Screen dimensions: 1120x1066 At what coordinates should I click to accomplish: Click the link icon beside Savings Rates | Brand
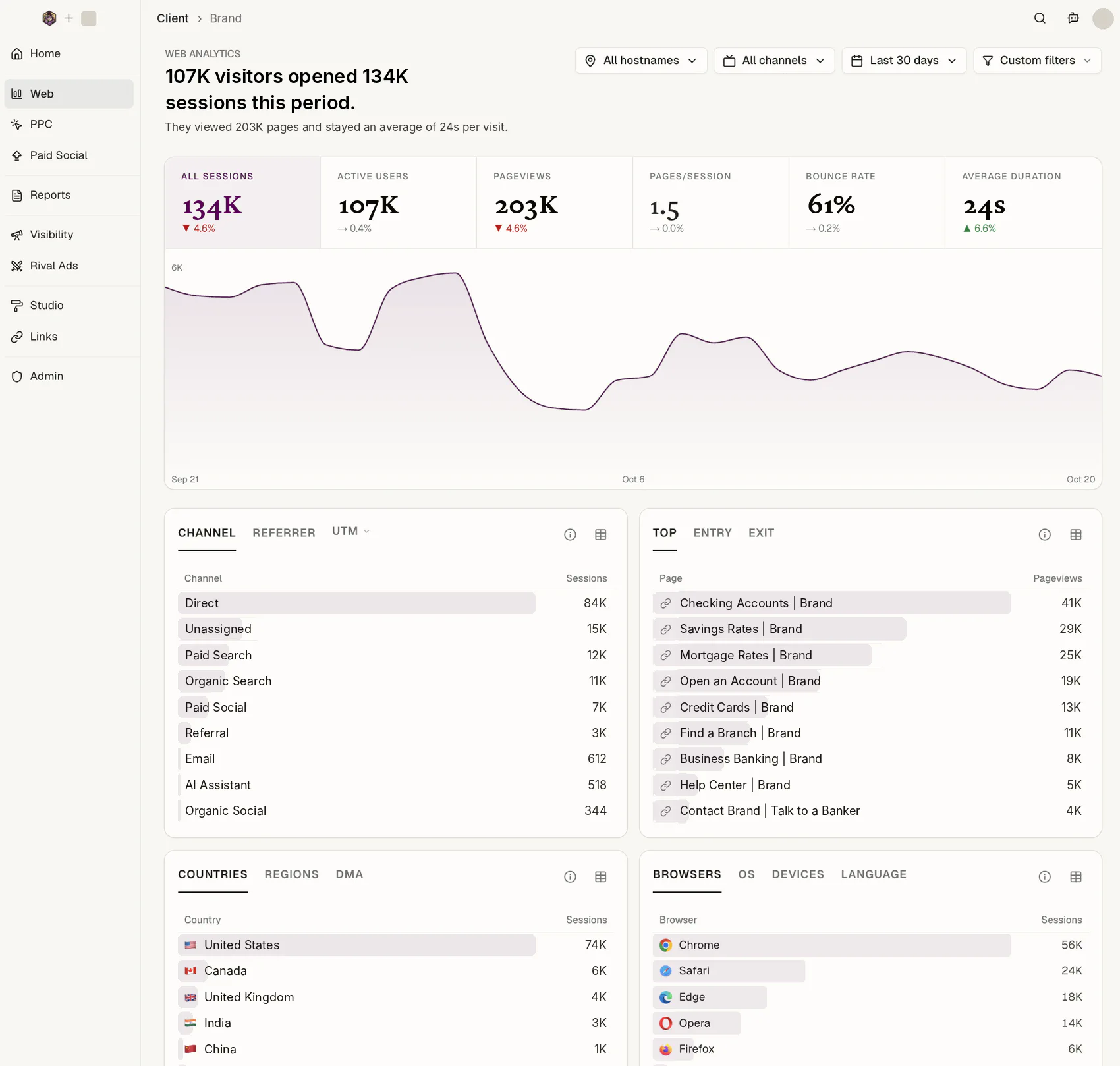pyautogui.click(x=666, y=629)
